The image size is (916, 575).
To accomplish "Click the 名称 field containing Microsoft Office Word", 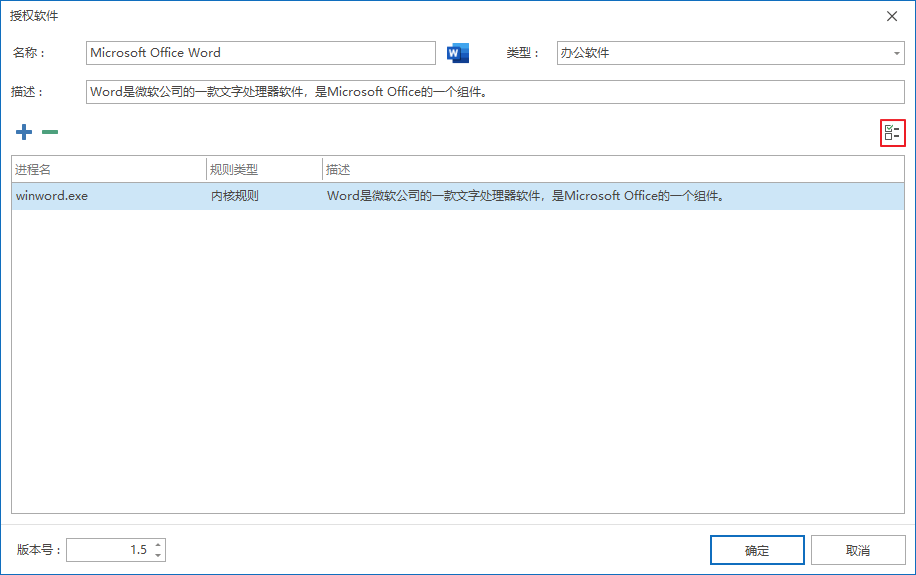I will [261, 53].
